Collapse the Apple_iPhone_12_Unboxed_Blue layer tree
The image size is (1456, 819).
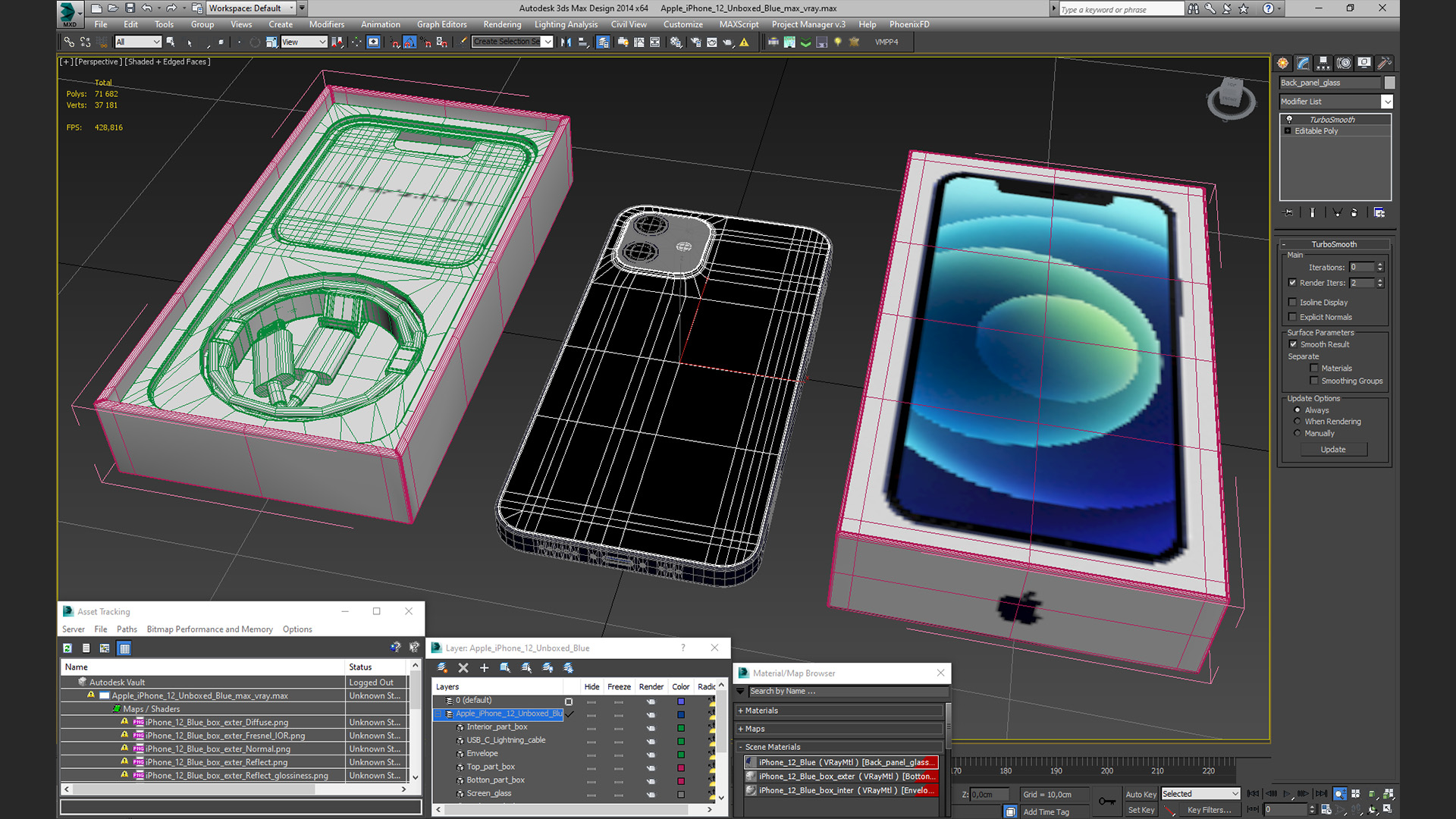point(438,714)
